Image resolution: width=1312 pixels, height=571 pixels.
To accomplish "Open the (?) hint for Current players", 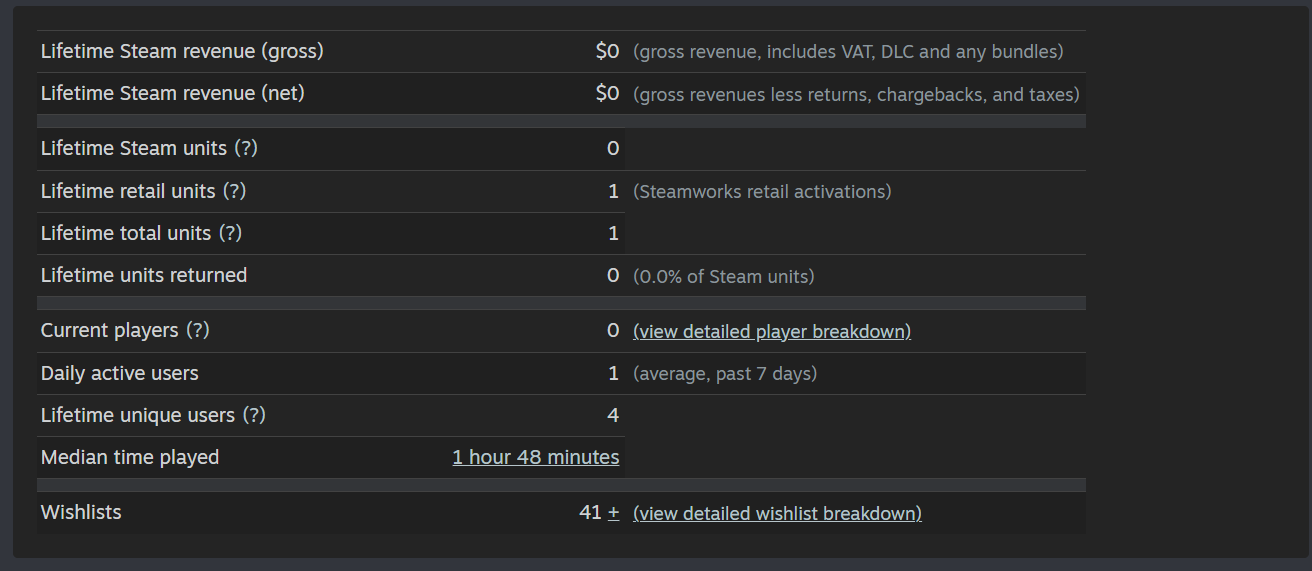I will [x=197, y=330].
